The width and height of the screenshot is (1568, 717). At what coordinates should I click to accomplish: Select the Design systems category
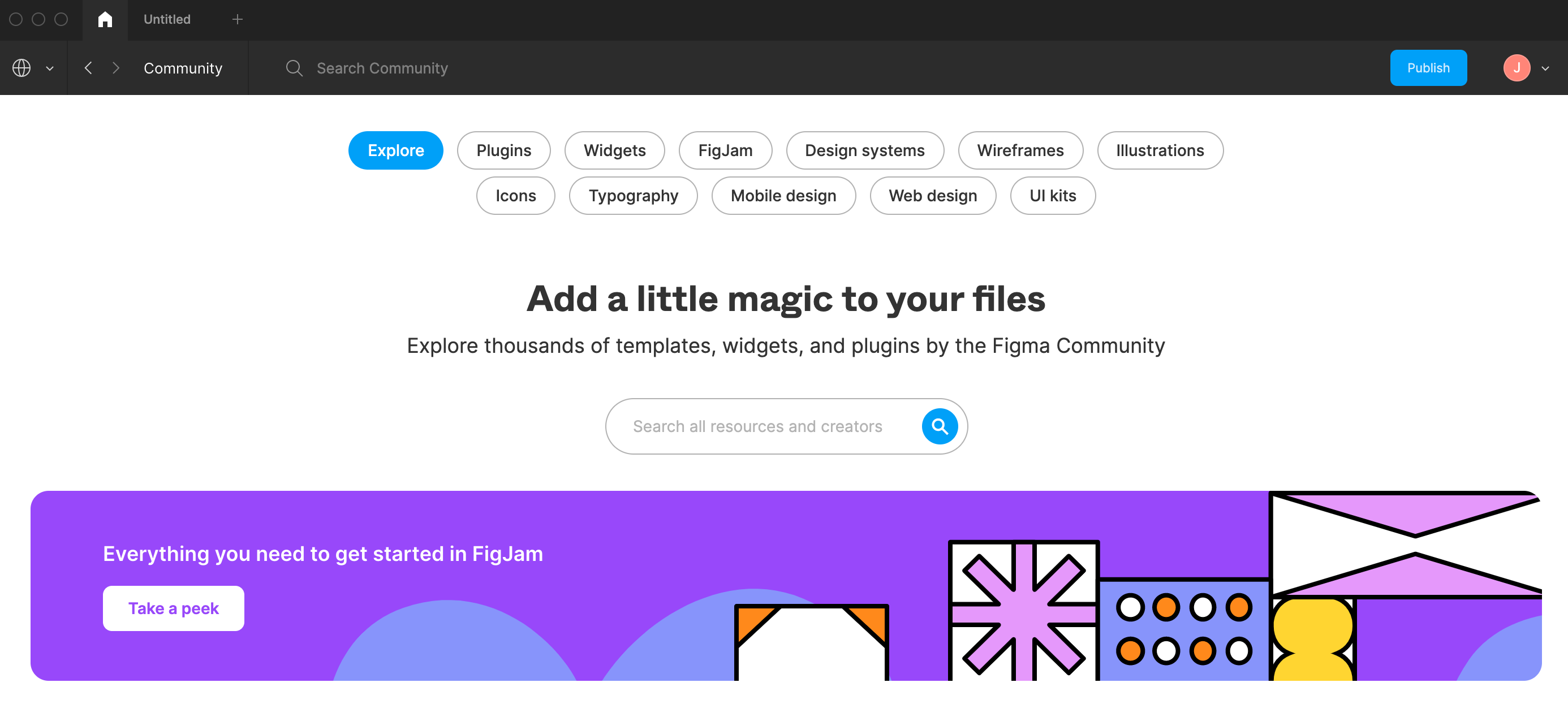point(864,150)
